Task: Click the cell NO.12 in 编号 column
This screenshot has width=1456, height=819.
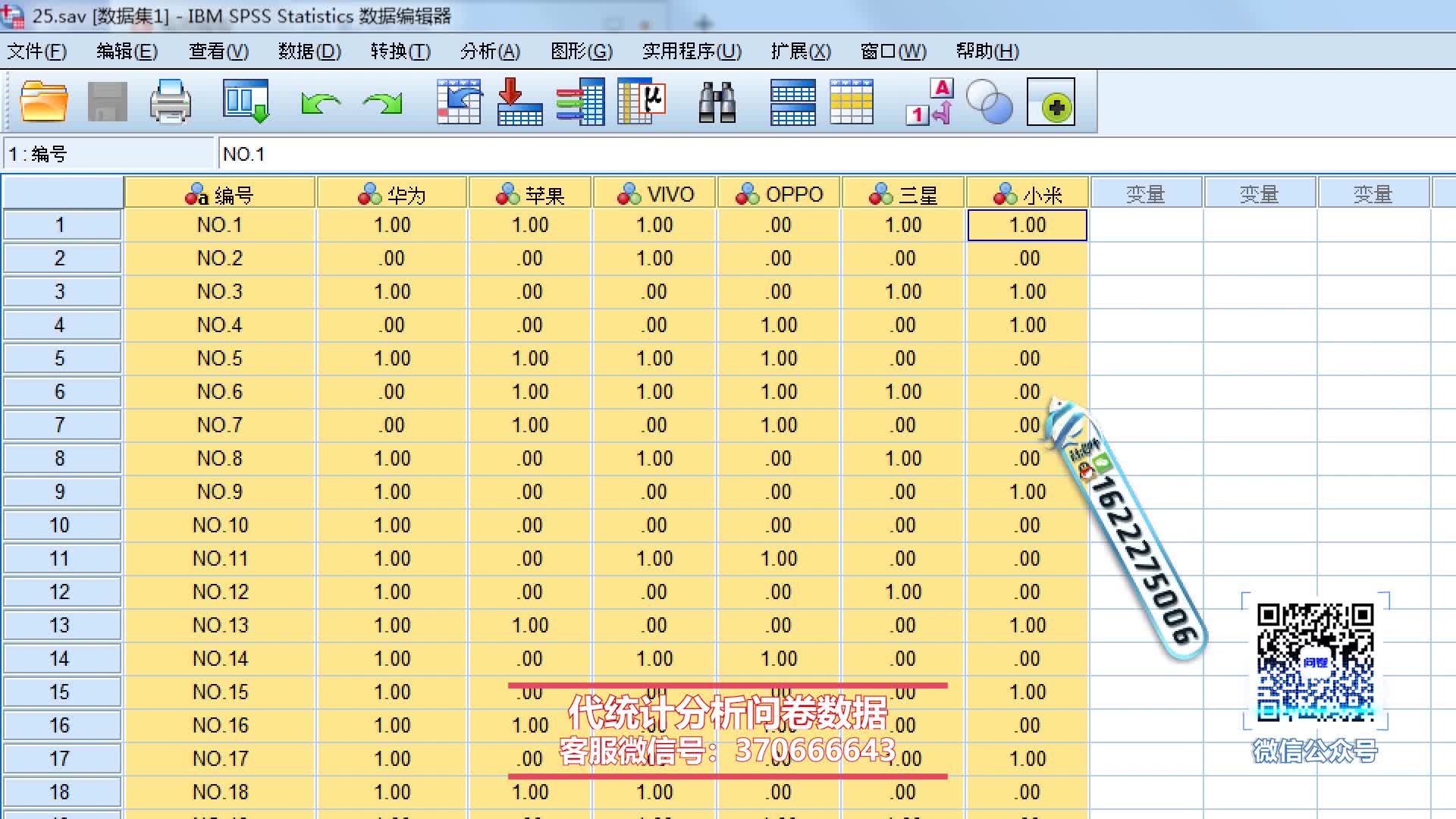Action: point(219,592)
